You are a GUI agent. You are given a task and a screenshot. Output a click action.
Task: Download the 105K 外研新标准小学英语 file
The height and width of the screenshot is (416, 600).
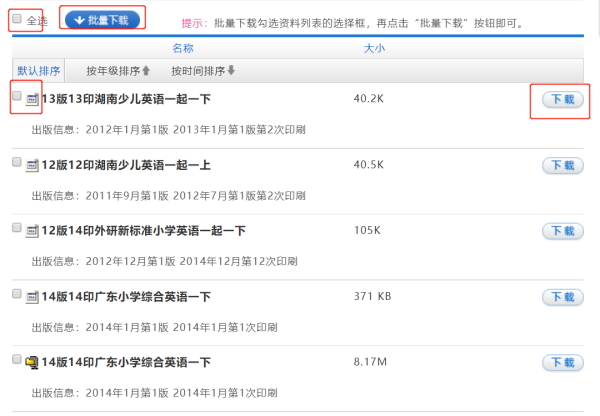pyautogui.click(x=563, y=231)
